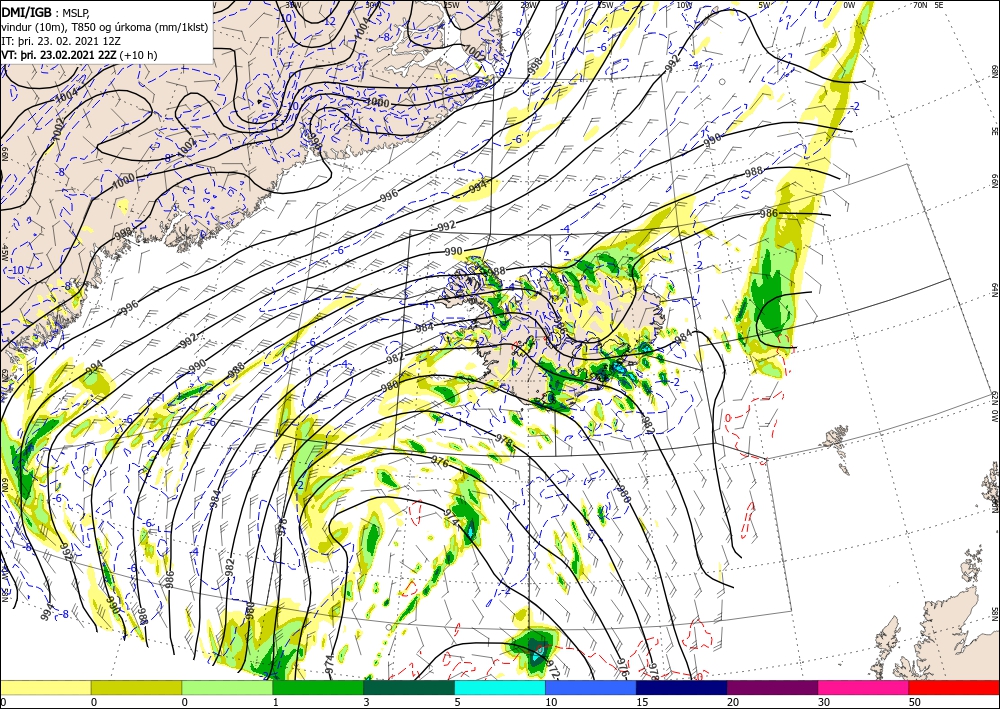Click the legend value label "3"
1000x709 pixels.
tap(367, 702)
